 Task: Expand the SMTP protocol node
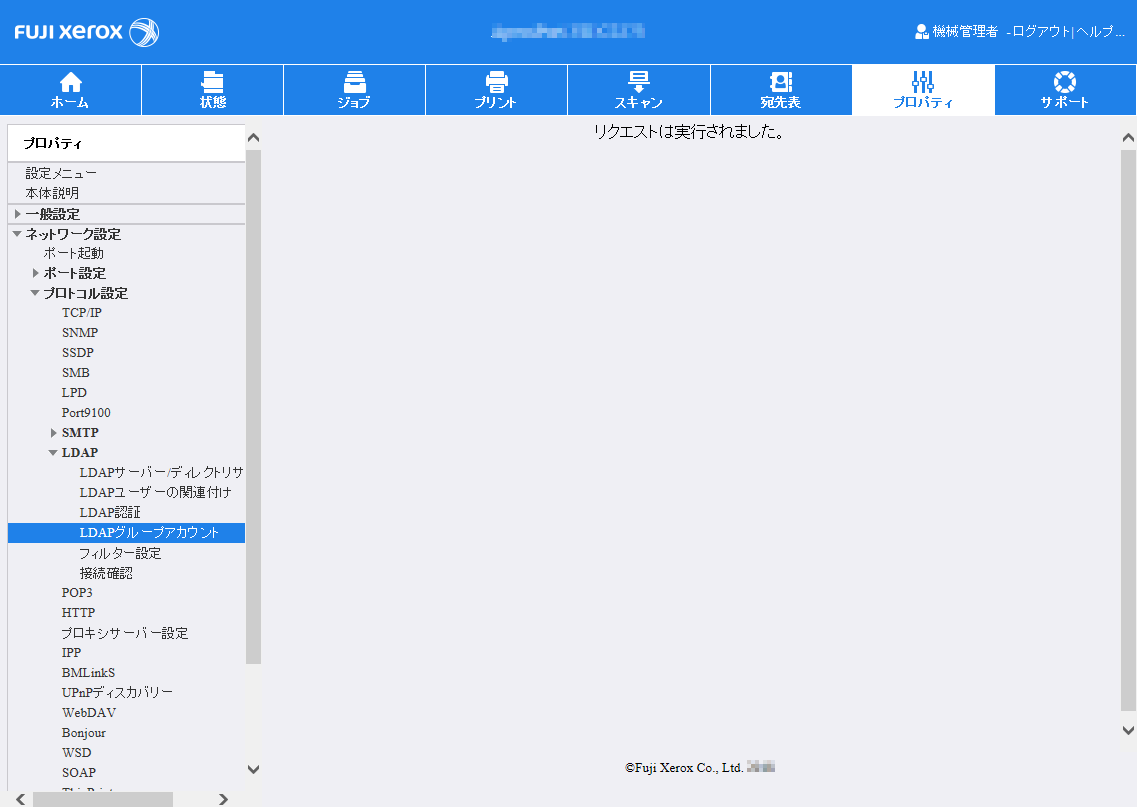click(x=54, y=433)
